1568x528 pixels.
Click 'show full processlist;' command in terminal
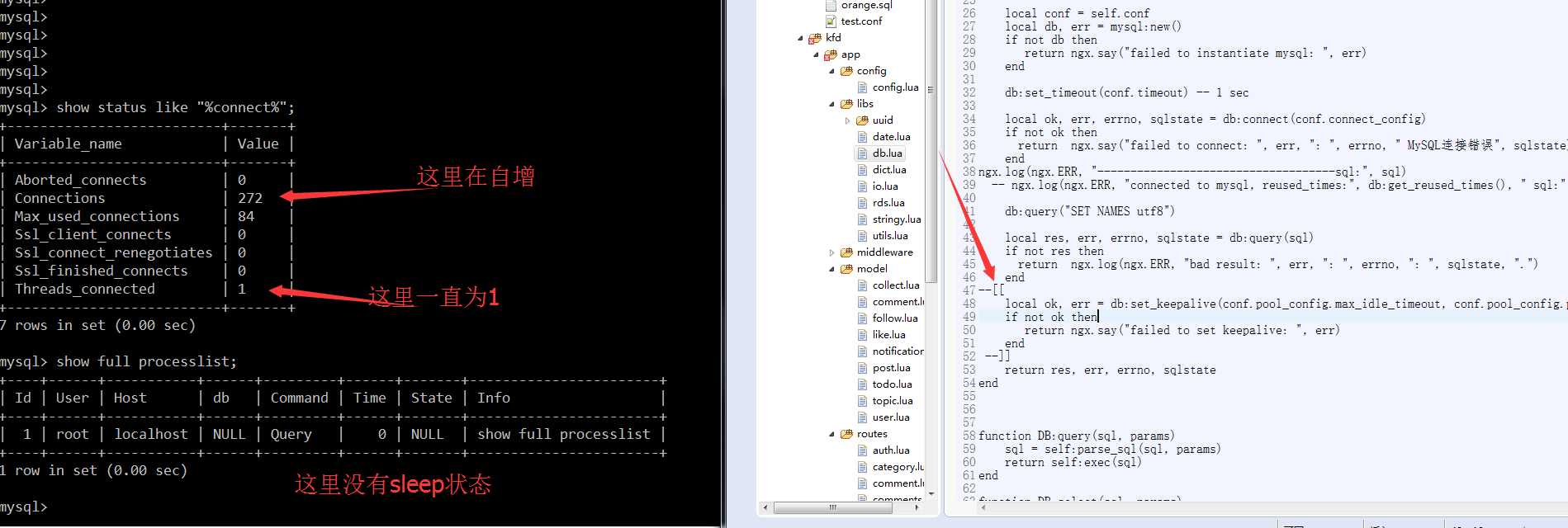(x=146, y=361)
